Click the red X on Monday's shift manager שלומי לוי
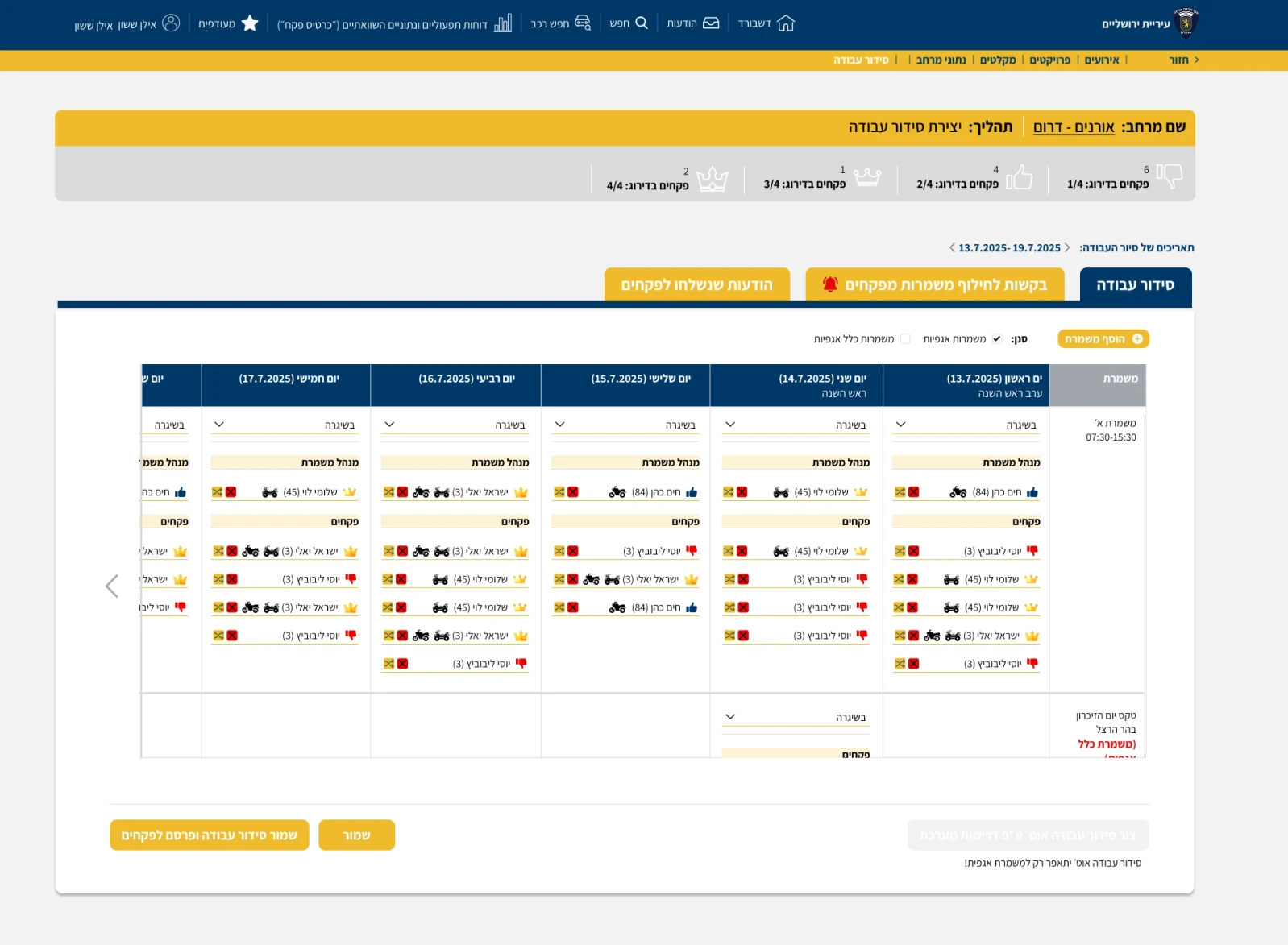The width and height of the screenshot is (1288, 945). 742,492
